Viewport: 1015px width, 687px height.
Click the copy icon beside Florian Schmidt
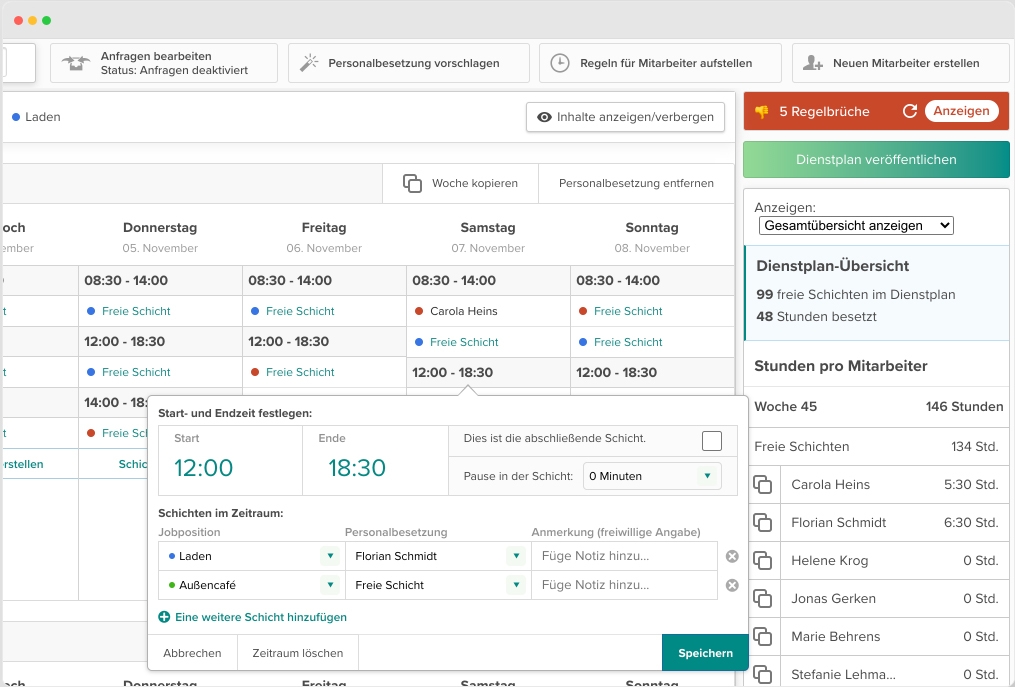pos(763,523)
